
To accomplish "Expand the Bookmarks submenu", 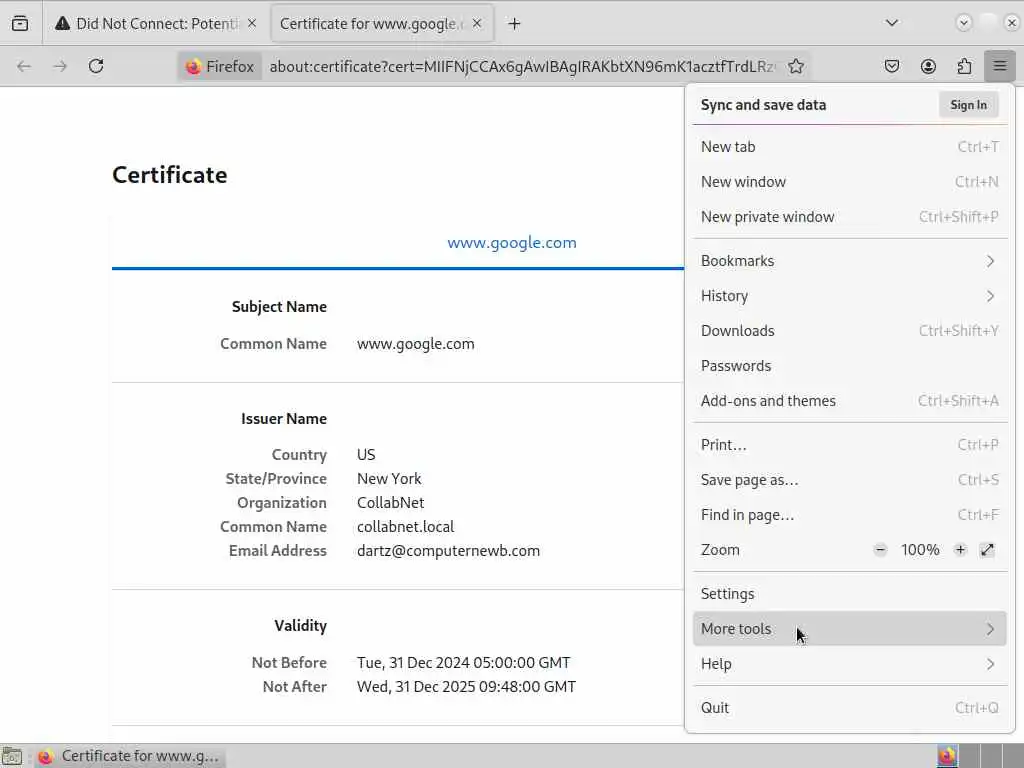I will point(848,261).
